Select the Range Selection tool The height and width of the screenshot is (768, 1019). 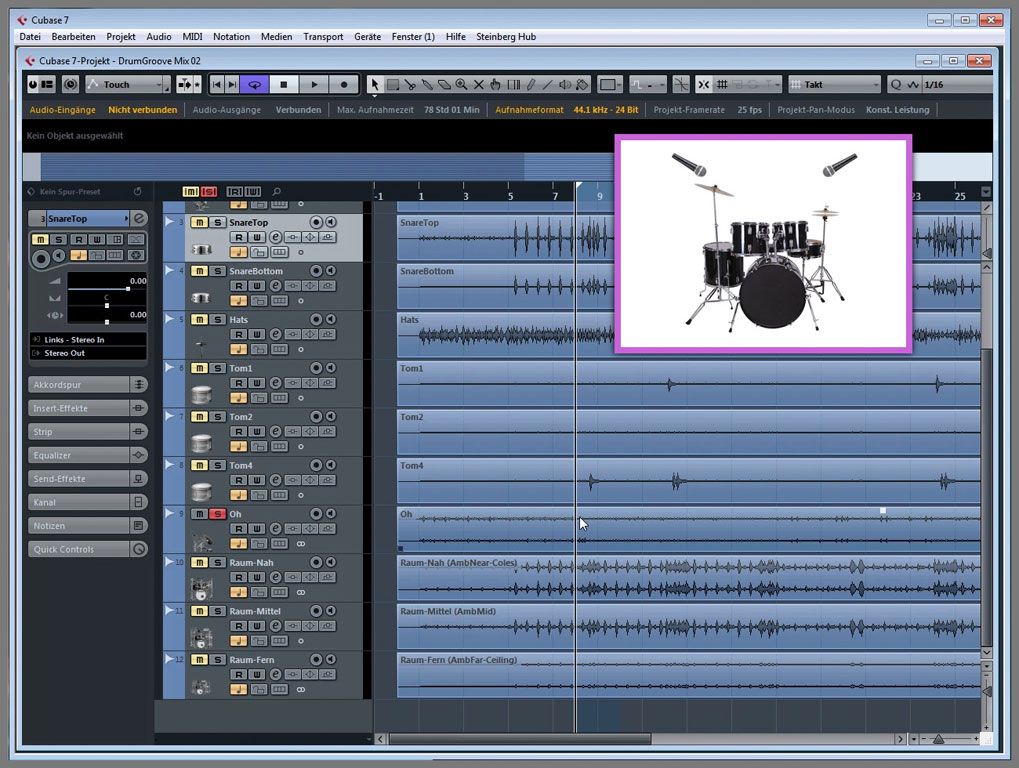point(393,84)
